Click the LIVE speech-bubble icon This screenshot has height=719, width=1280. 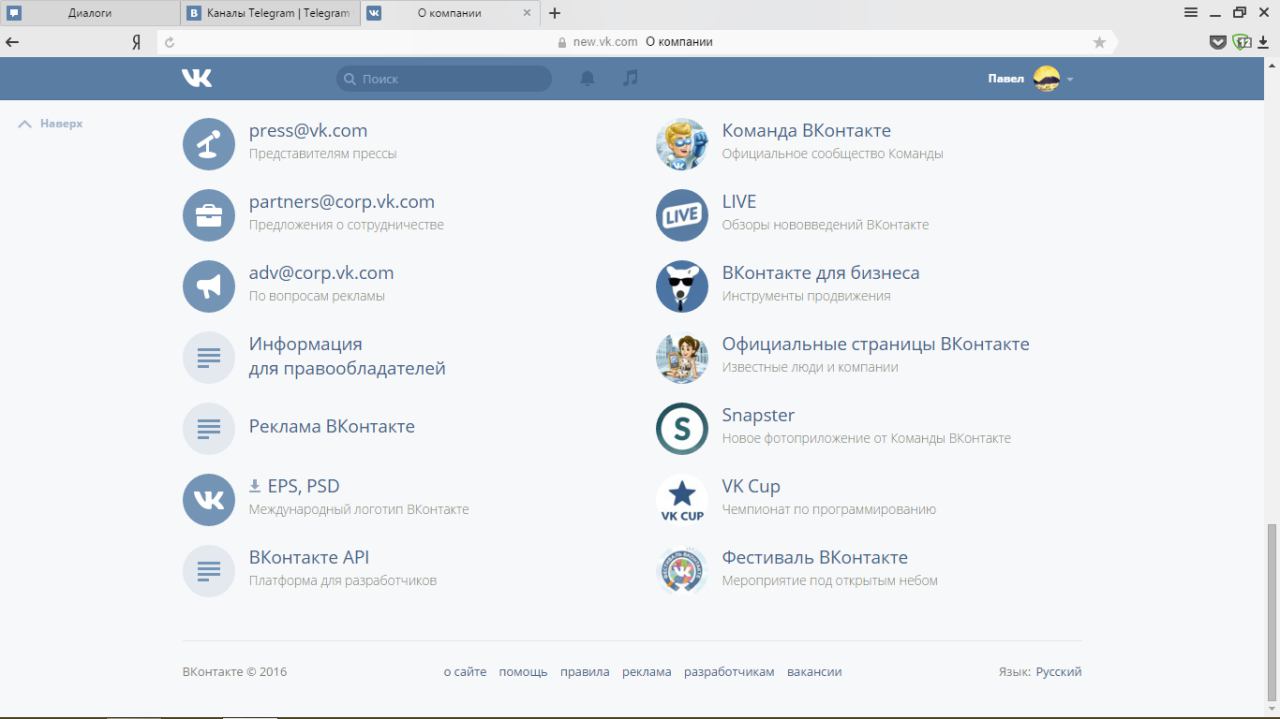(x=681, y=215)
